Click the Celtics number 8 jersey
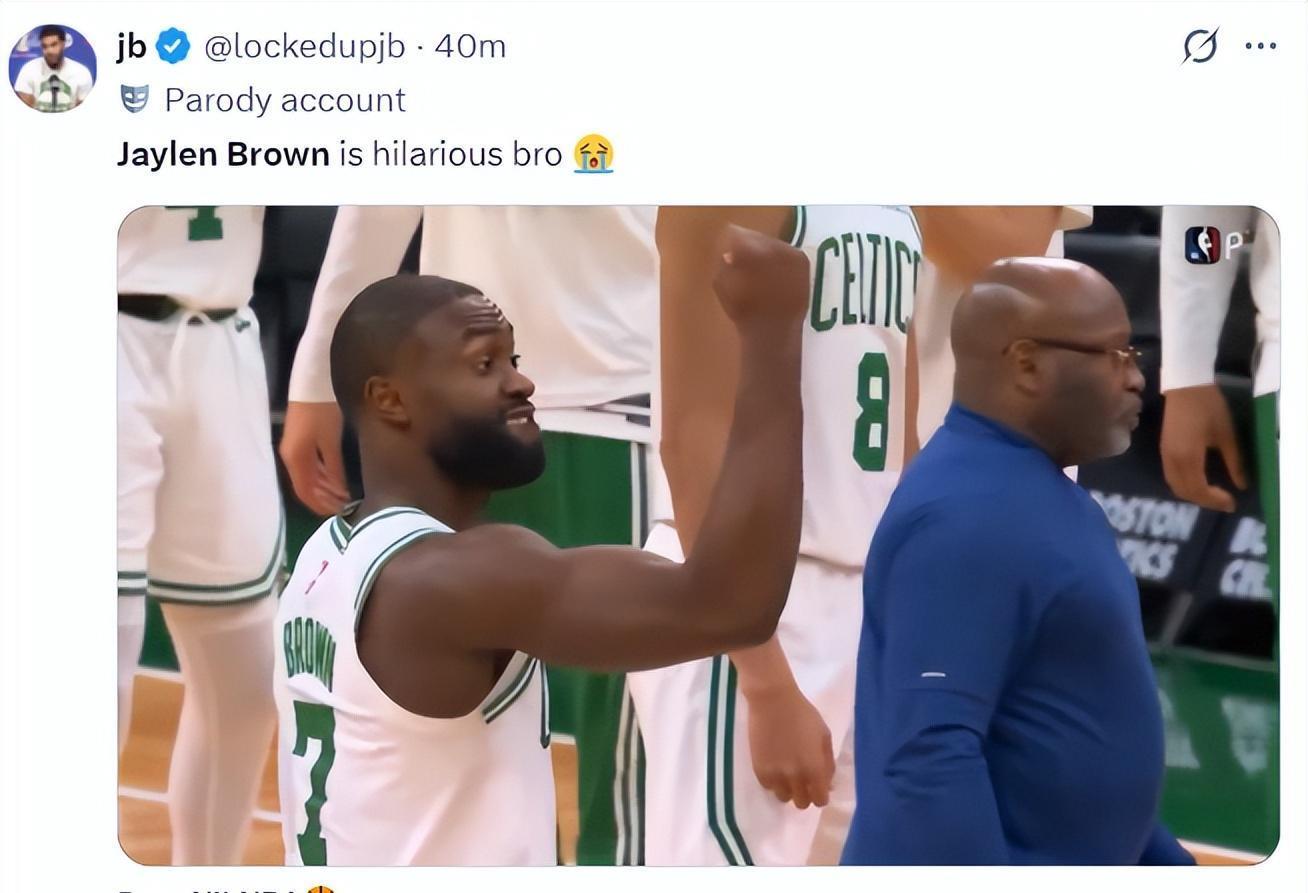The height and width of the screenshot is (893, 1308). coord(858,400)
